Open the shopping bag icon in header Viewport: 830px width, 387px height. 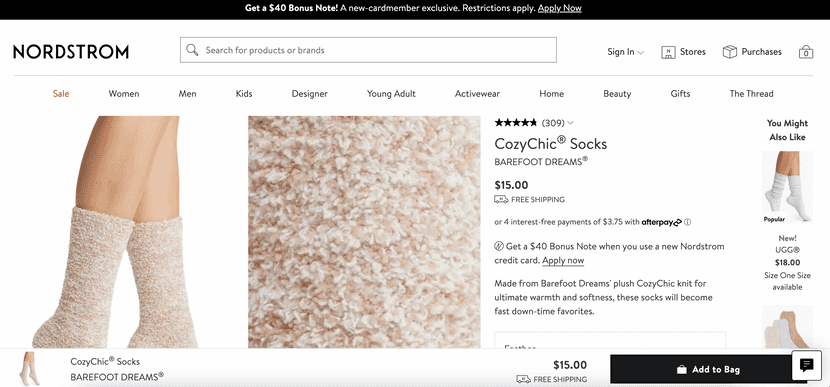click(806, 51)
